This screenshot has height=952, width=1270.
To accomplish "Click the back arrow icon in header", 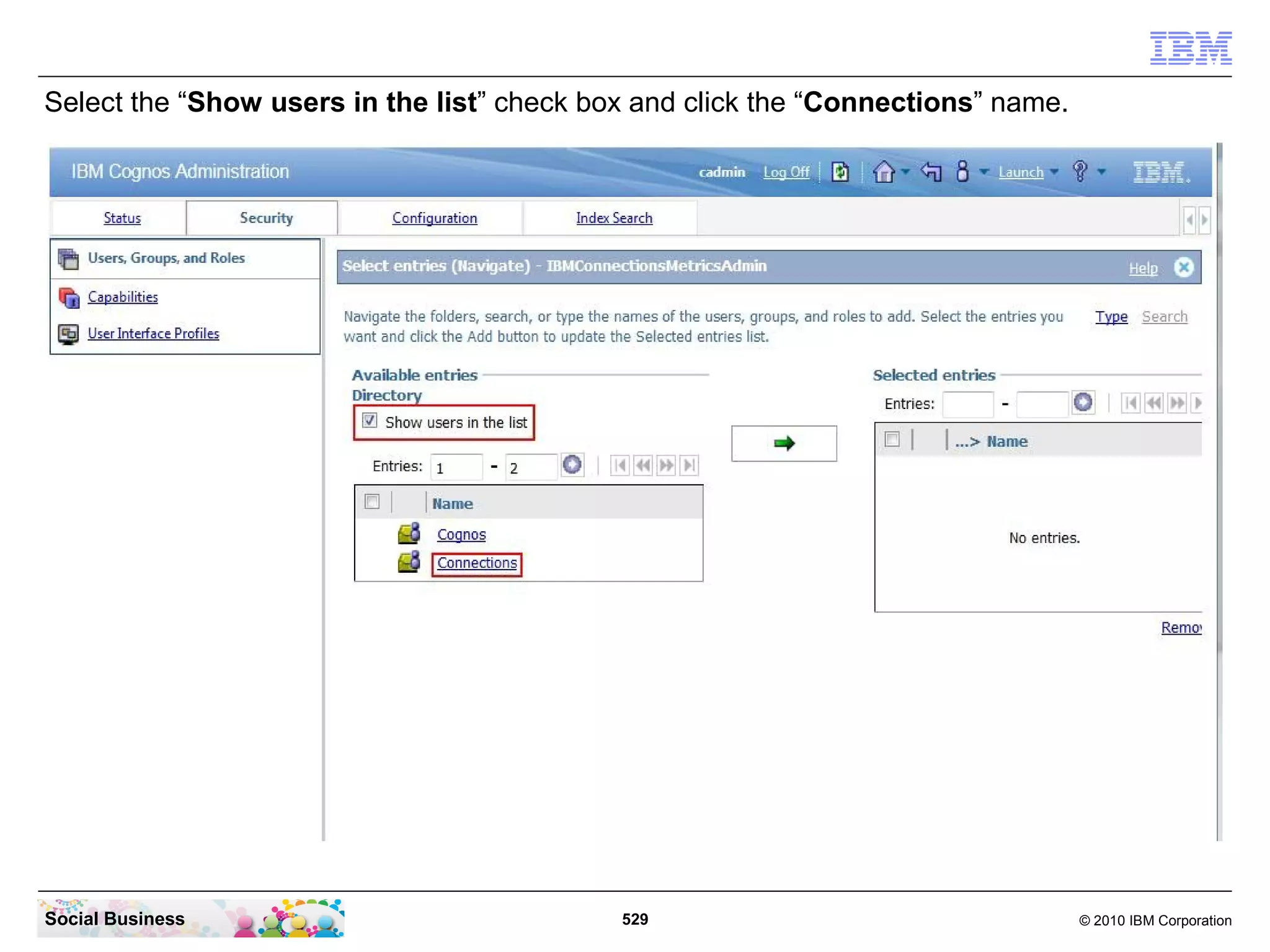I will pos(931,171).
